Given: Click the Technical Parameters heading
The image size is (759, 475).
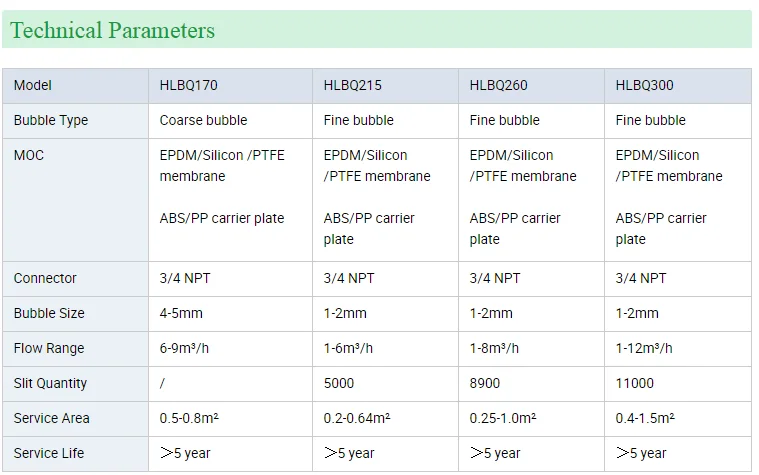Looking at the screenshot, I should point(112,31).
